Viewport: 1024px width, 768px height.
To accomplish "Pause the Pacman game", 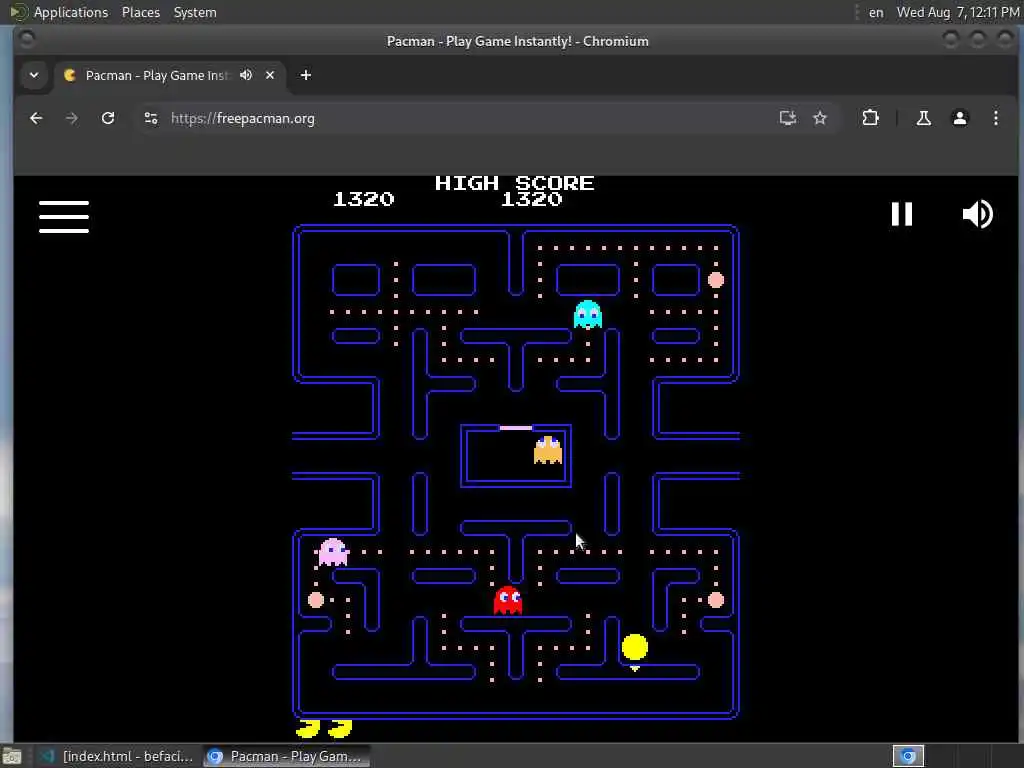I will tap(902, 214).
